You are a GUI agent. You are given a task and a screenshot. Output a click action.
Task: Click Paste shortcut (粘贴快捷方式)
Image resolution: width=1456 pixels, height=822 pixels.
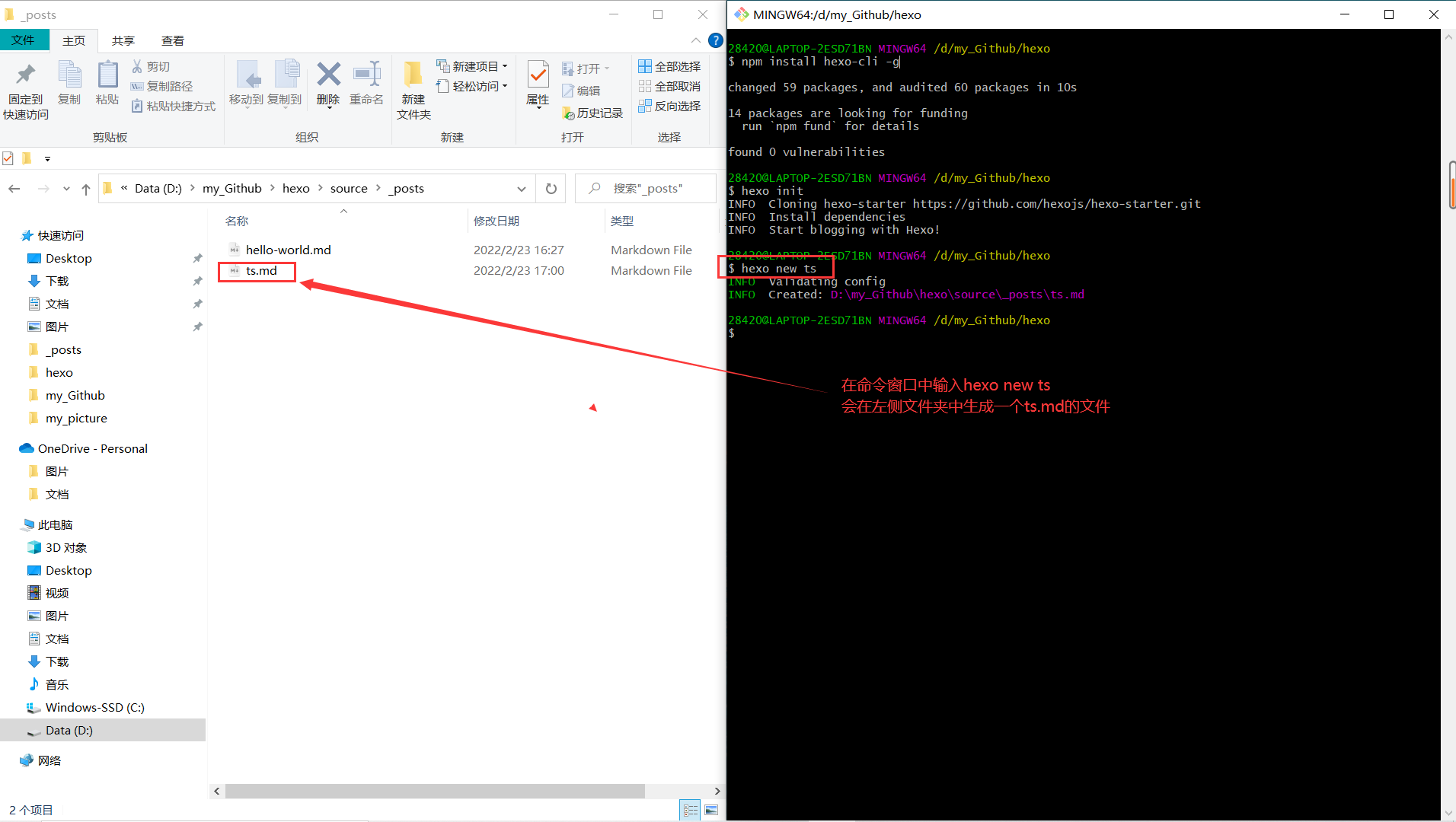point(174,107)
